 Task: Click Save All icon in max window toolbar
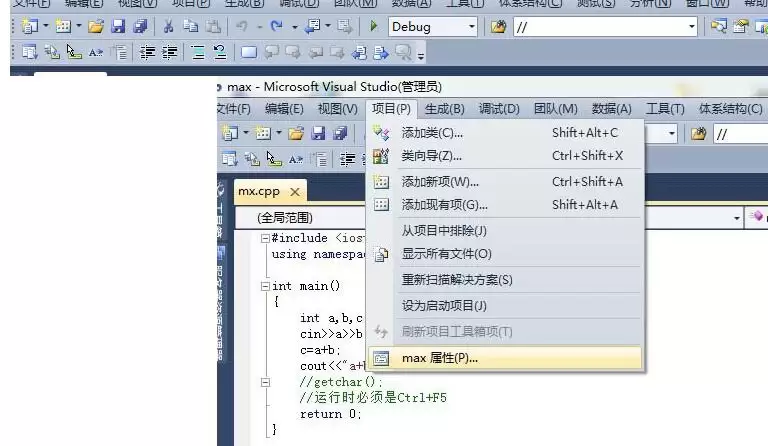[x=340, y=133]
